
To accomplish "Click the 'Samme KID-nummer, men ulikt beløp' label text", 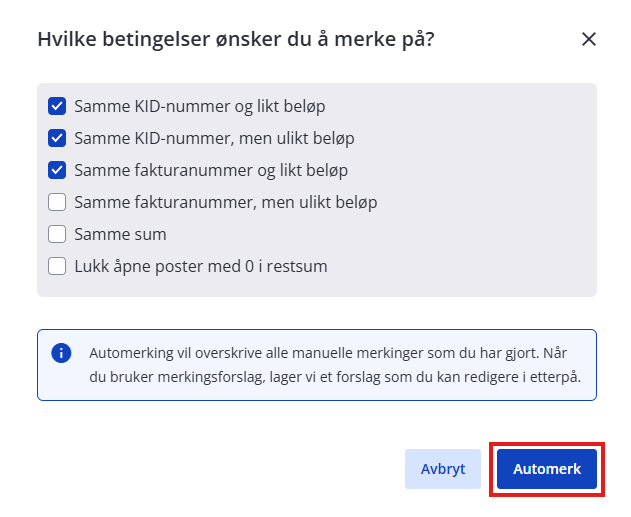I will 214,138.
